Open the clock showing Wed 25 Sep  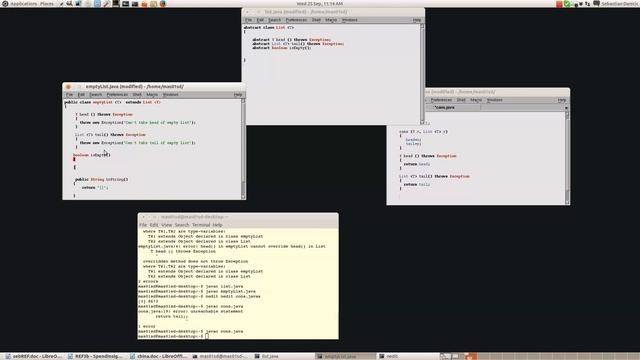320,4
